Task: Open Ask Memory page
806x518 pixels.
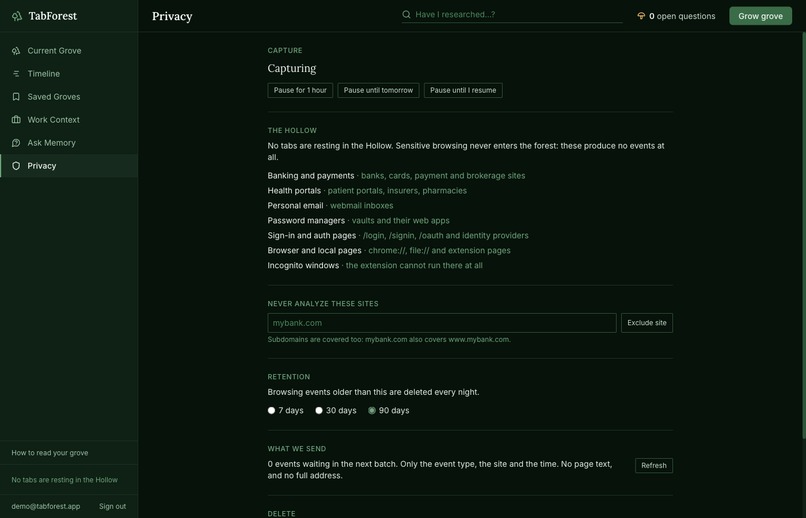Action: coord(69,143)
